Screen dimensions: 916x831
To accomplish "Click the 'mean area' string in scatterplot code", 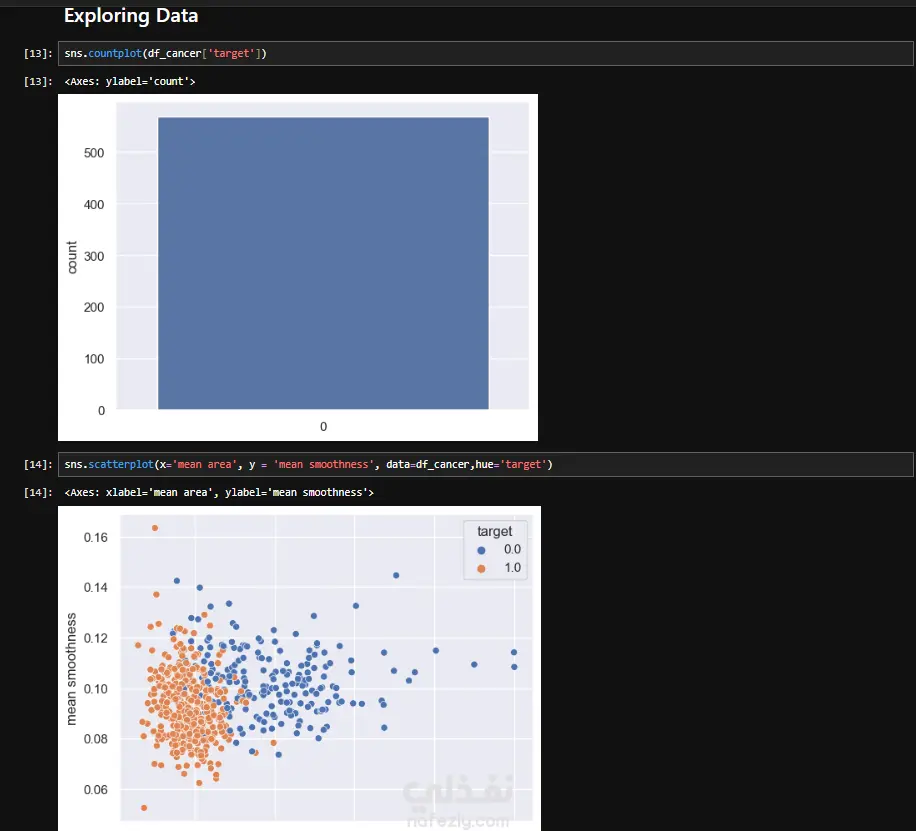I will pos(204,464).
